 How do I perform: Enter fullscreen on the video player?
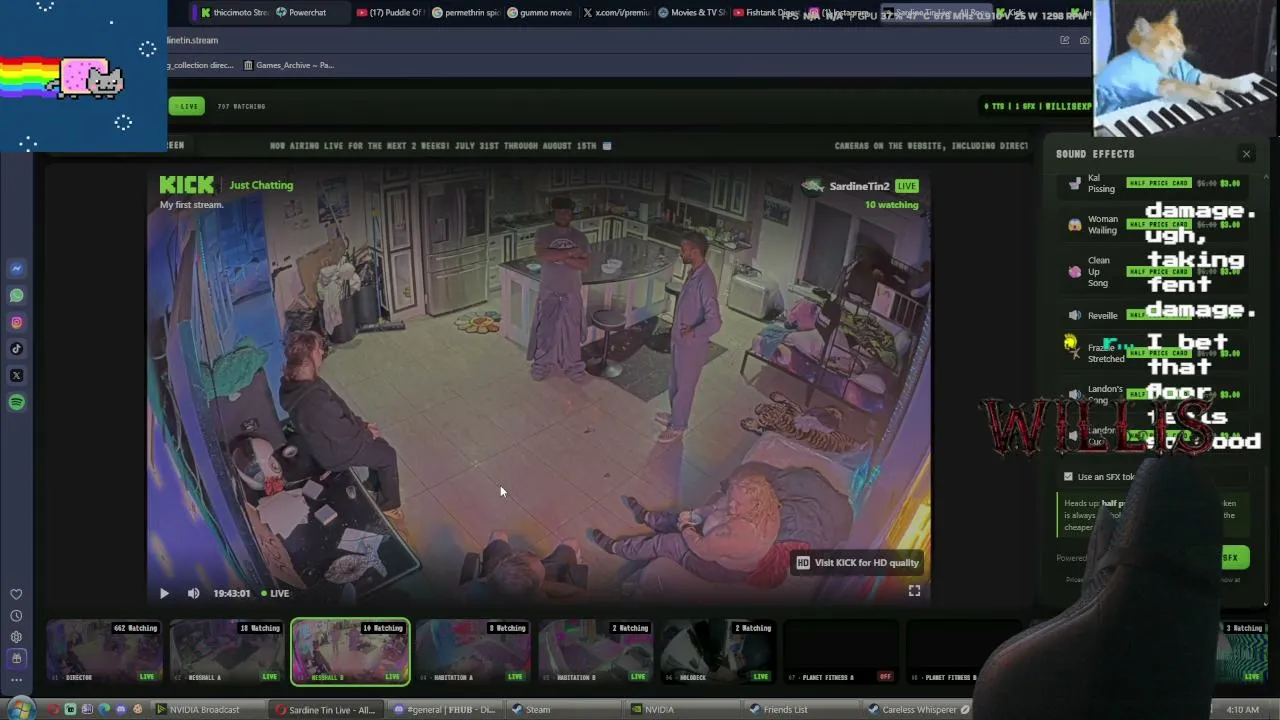(x=914, y=591)
